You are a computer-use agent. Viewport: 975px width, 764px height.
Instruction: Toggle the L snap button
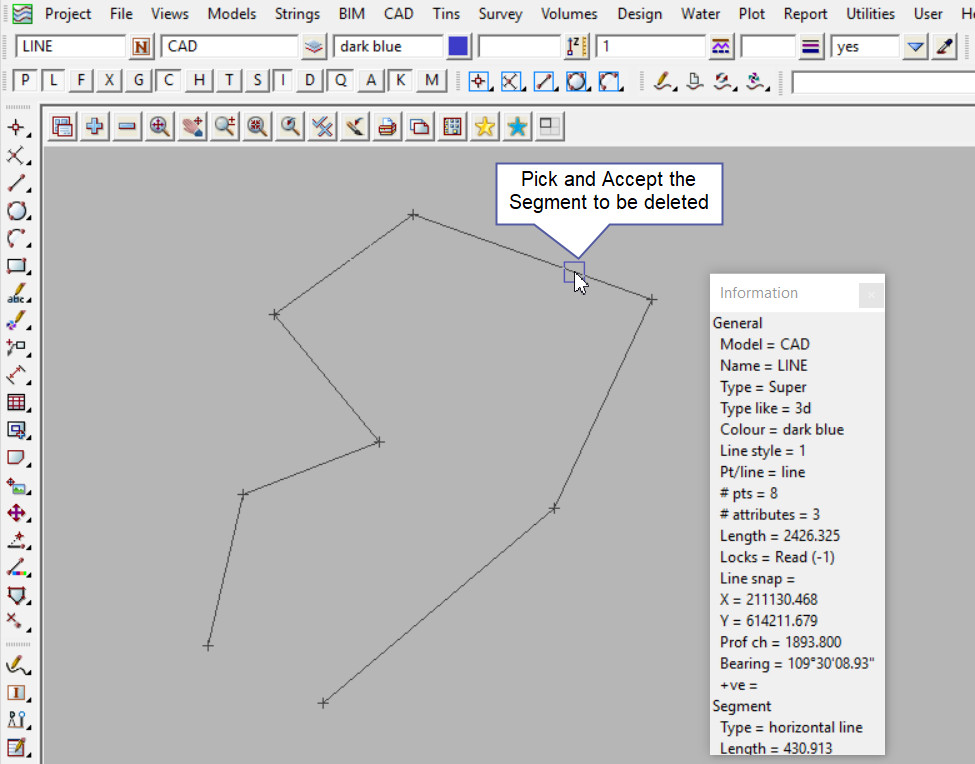[x=54, y=81]
